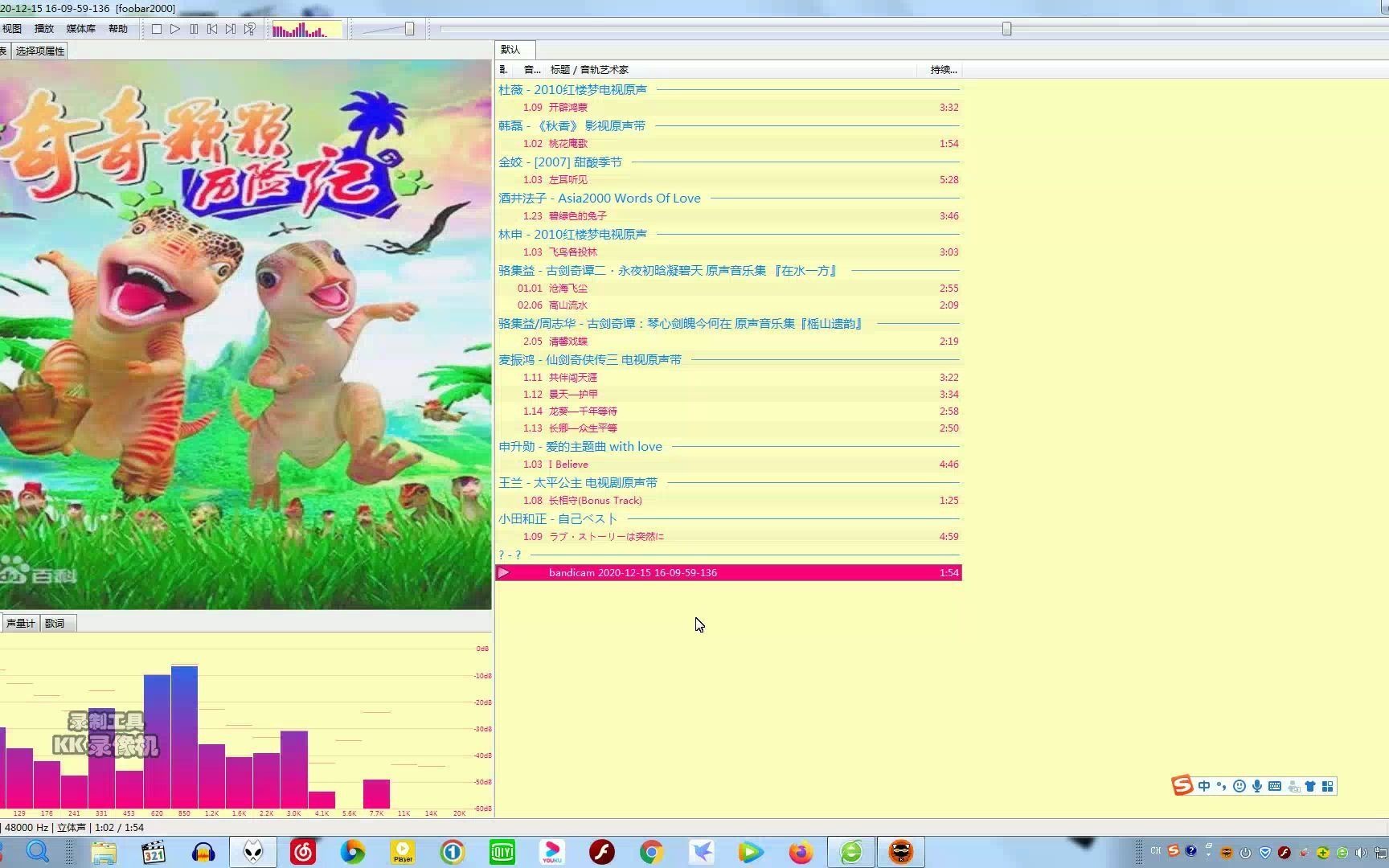Click the 持续... duration column header

943,70
